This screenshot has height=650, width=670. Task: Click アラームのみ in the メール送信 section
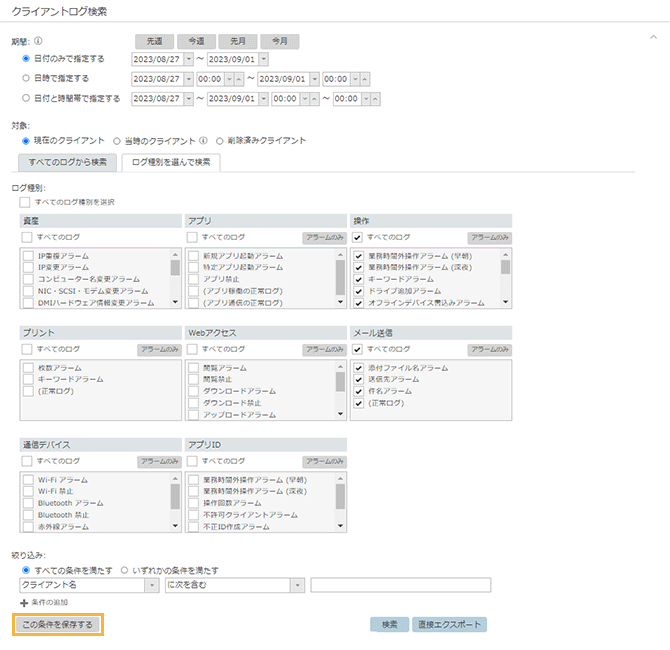pyautogui.click(x=490, y=350)
